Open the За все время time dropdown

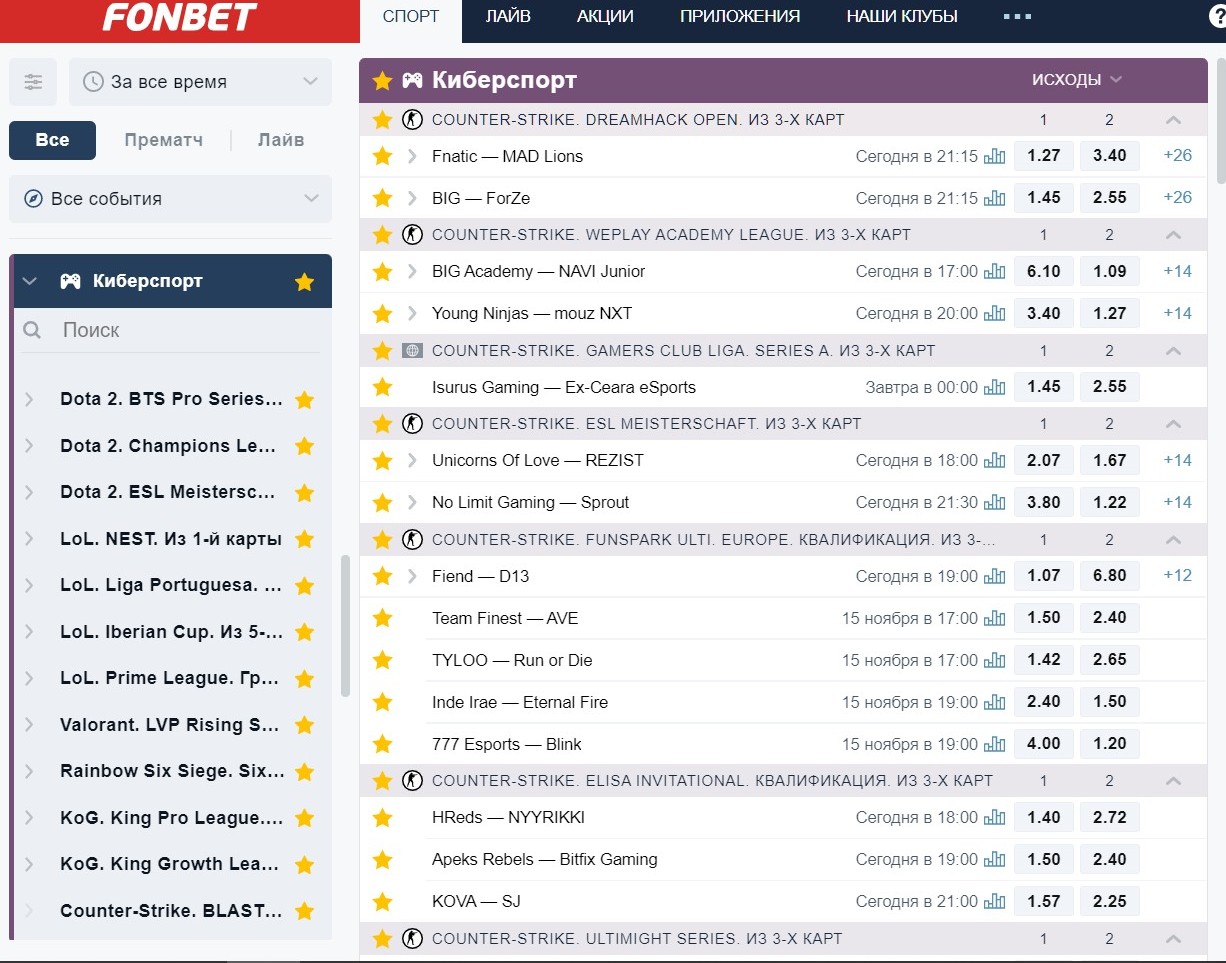pyautogui.click(x=200, y=82)
